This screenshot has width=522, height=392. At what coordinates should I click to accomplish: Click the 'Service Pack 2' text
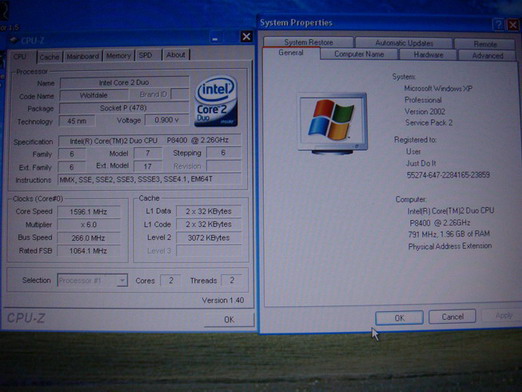click(429, 123)
